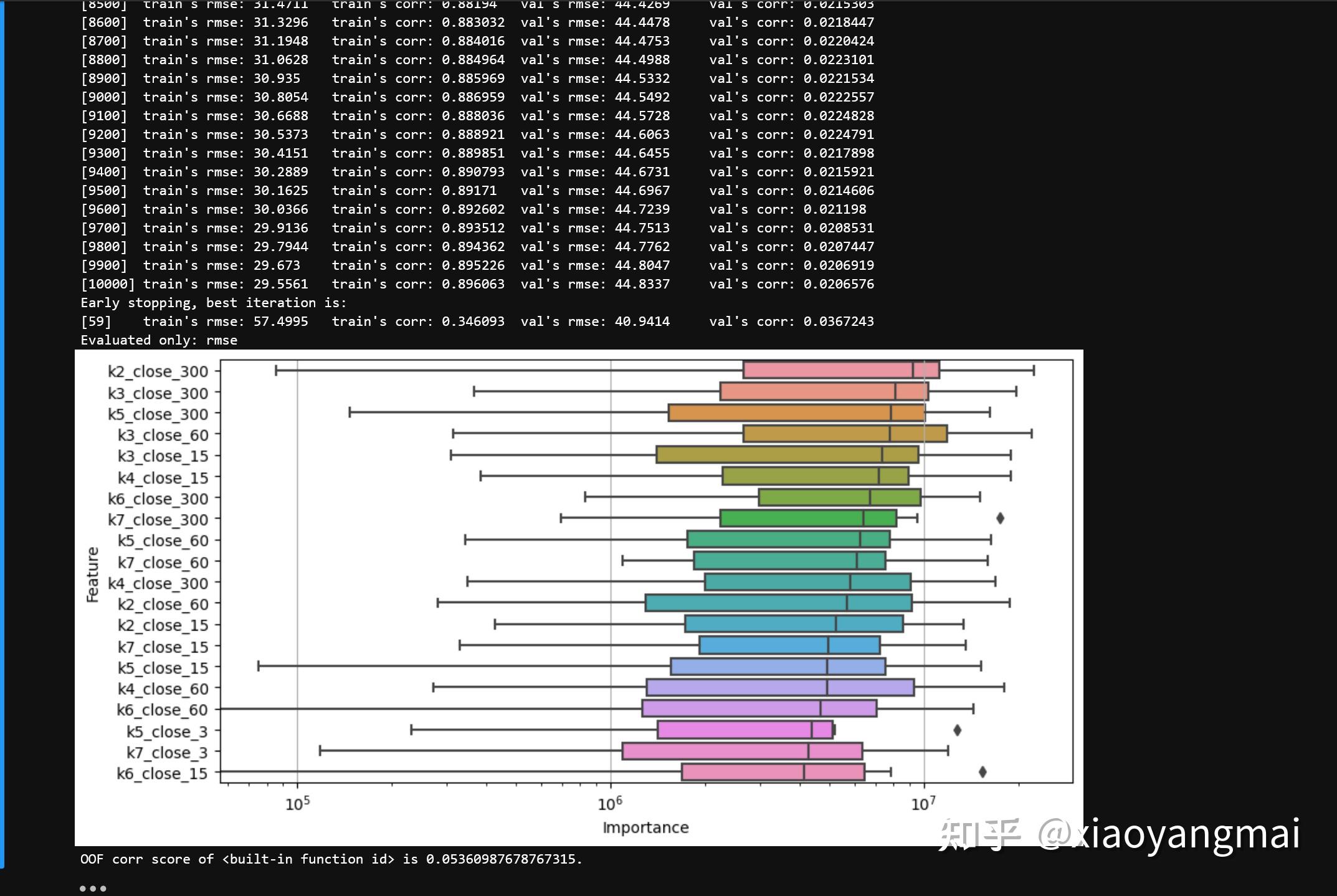Click the three-dot ellipsis below the output
1337x896 pixels.
click(93, 889)
